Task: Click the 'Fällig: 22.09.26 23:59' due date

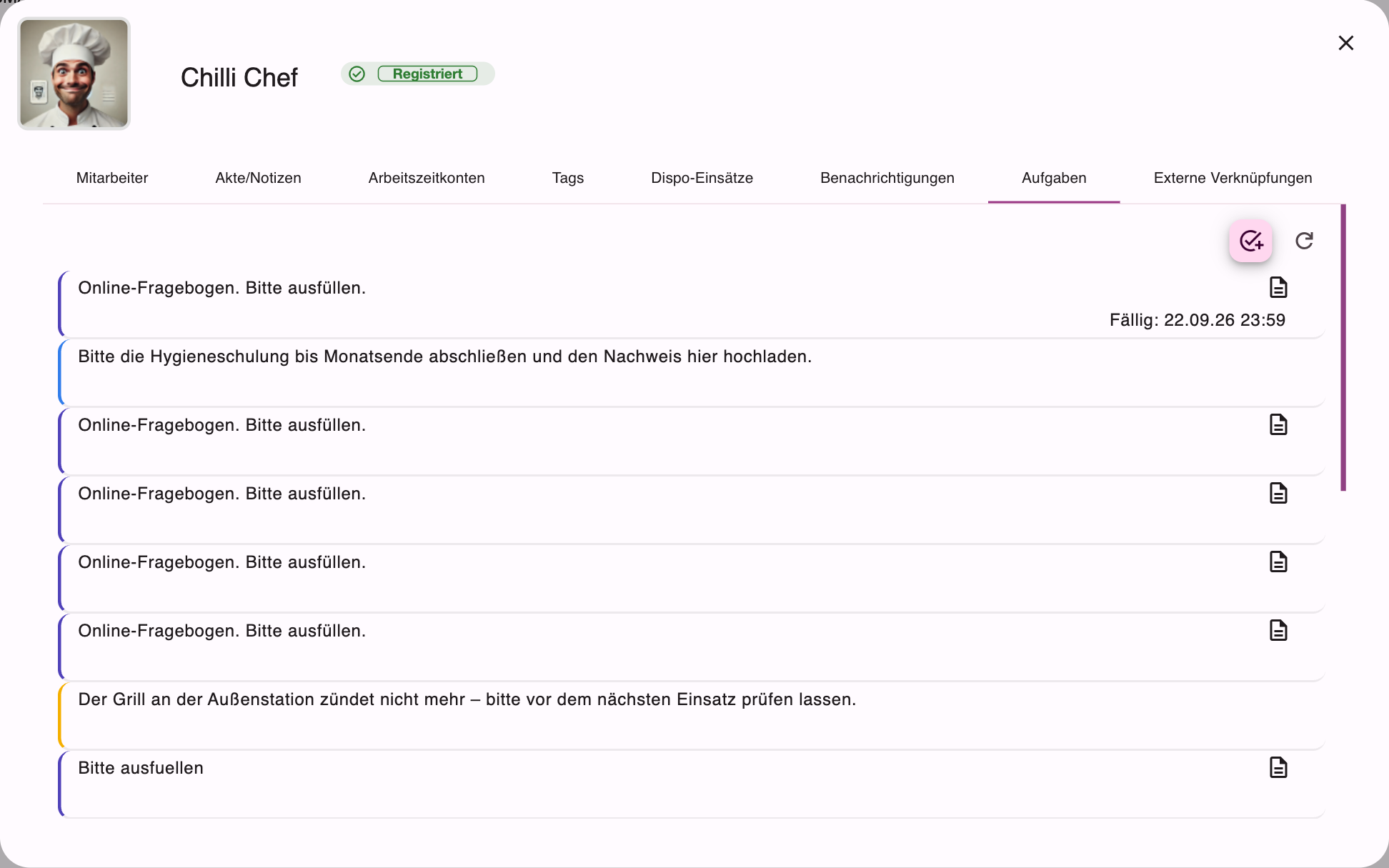Action: click(x=1197, y=320)
